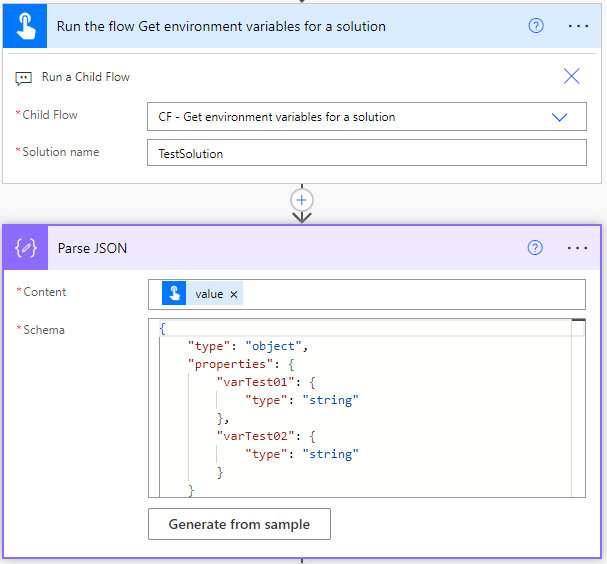Insert a new step with plus button

coord(302,199)
